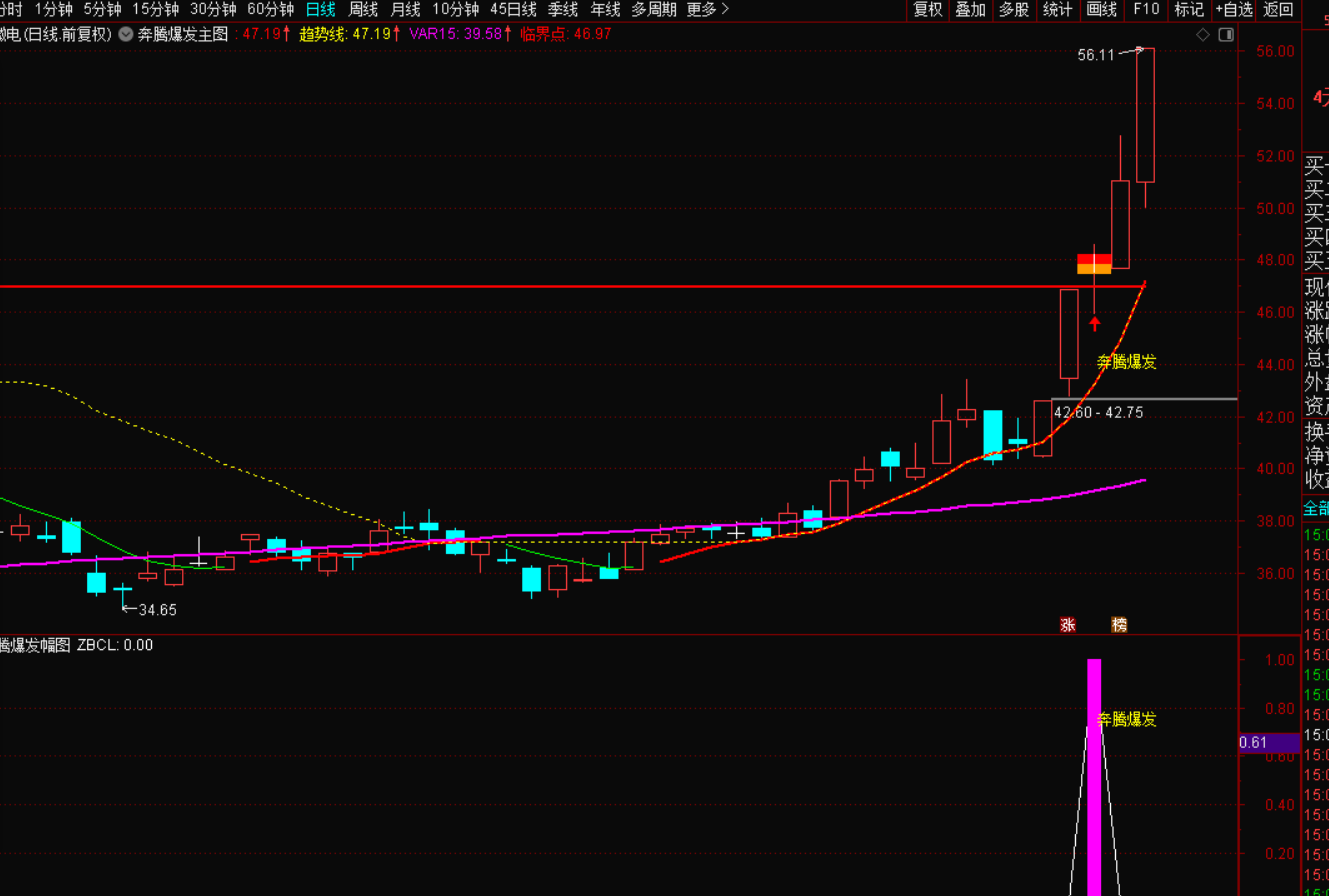Switch to the 周线 weekly period
Image resolution: width=1329 pixels, height=896 pixels.
click(363, 10)
